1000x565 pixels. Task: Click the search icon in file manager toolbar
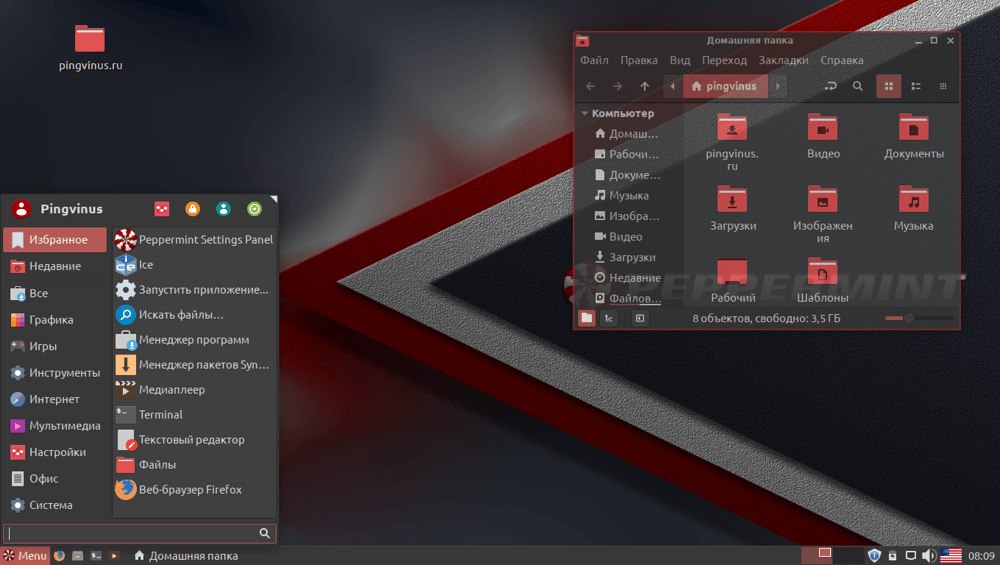(x=858, y=86)
